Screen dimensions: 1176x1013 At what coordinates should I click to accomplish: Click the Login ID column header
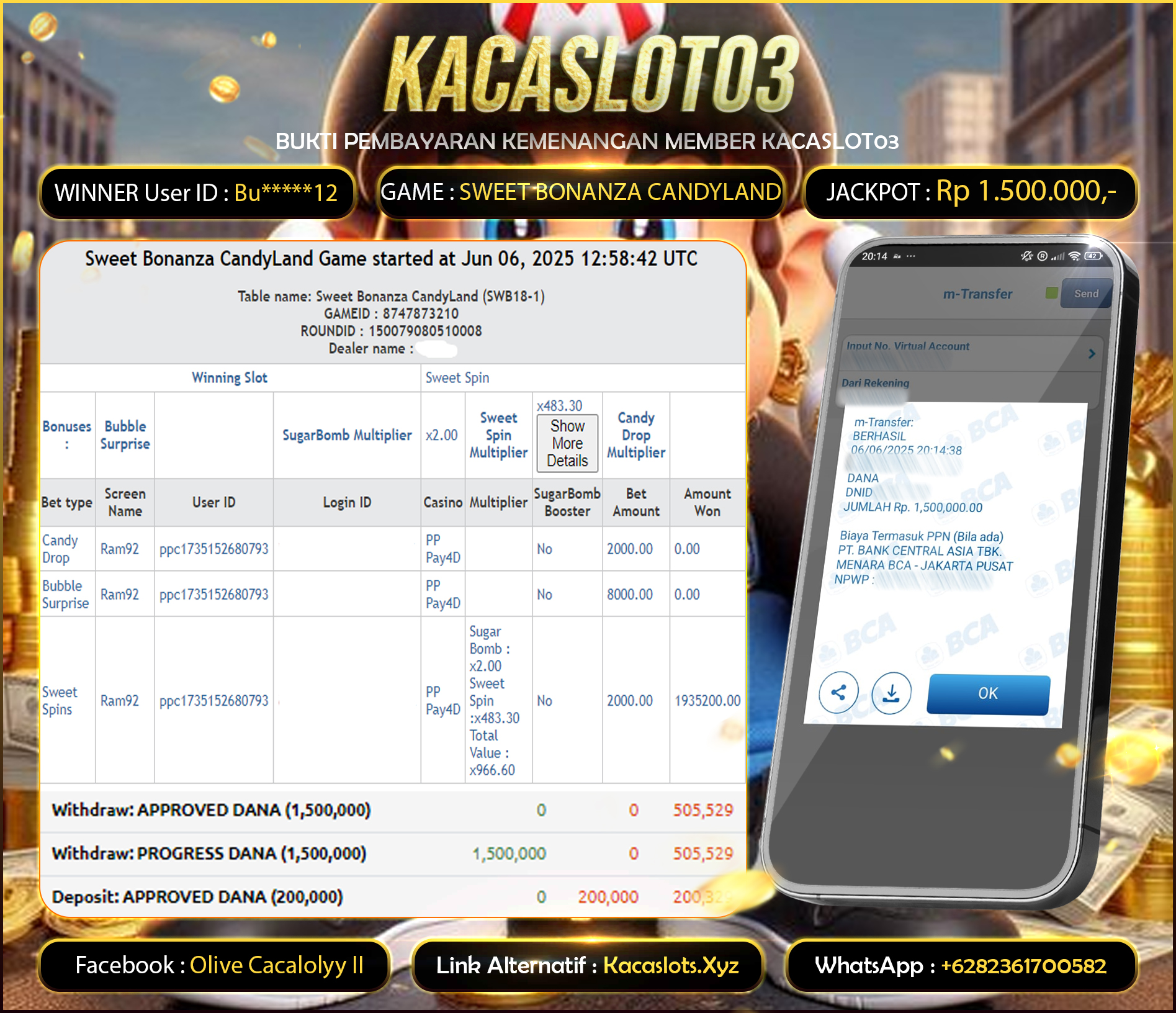click(x=347, y=502)
